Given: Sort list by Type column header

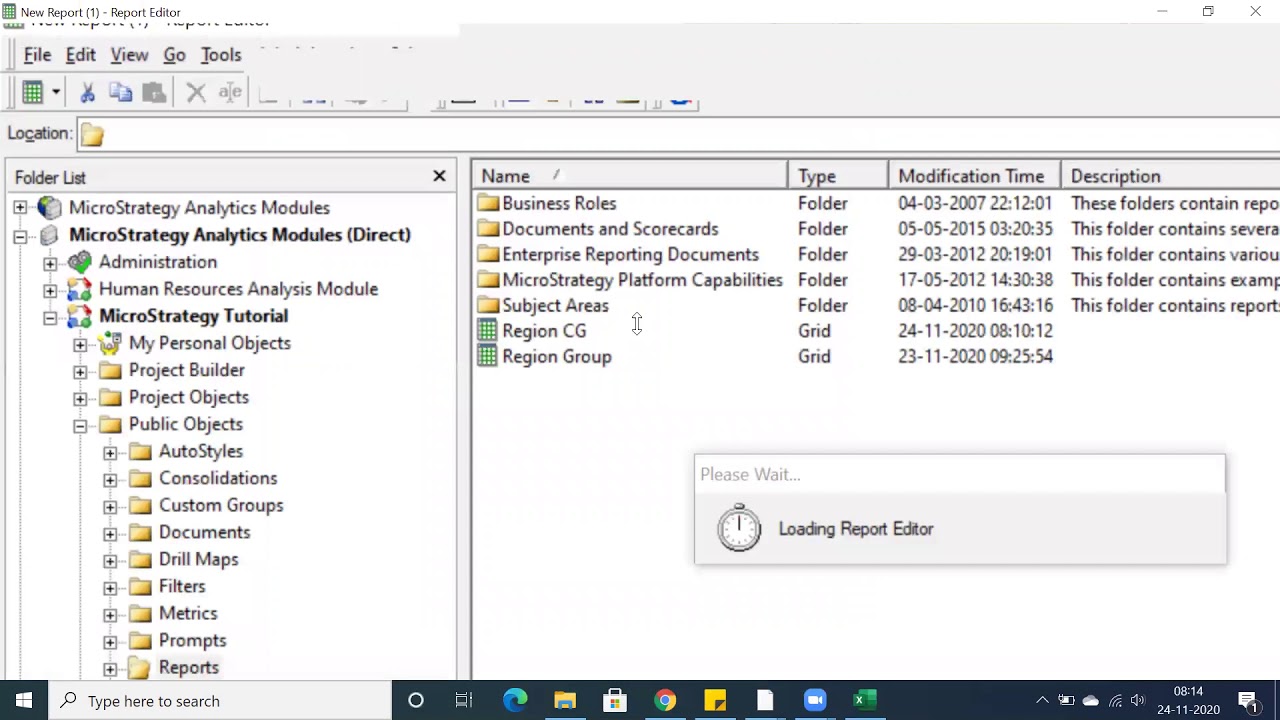Looking at the screenshot, I should click(838, 176).
